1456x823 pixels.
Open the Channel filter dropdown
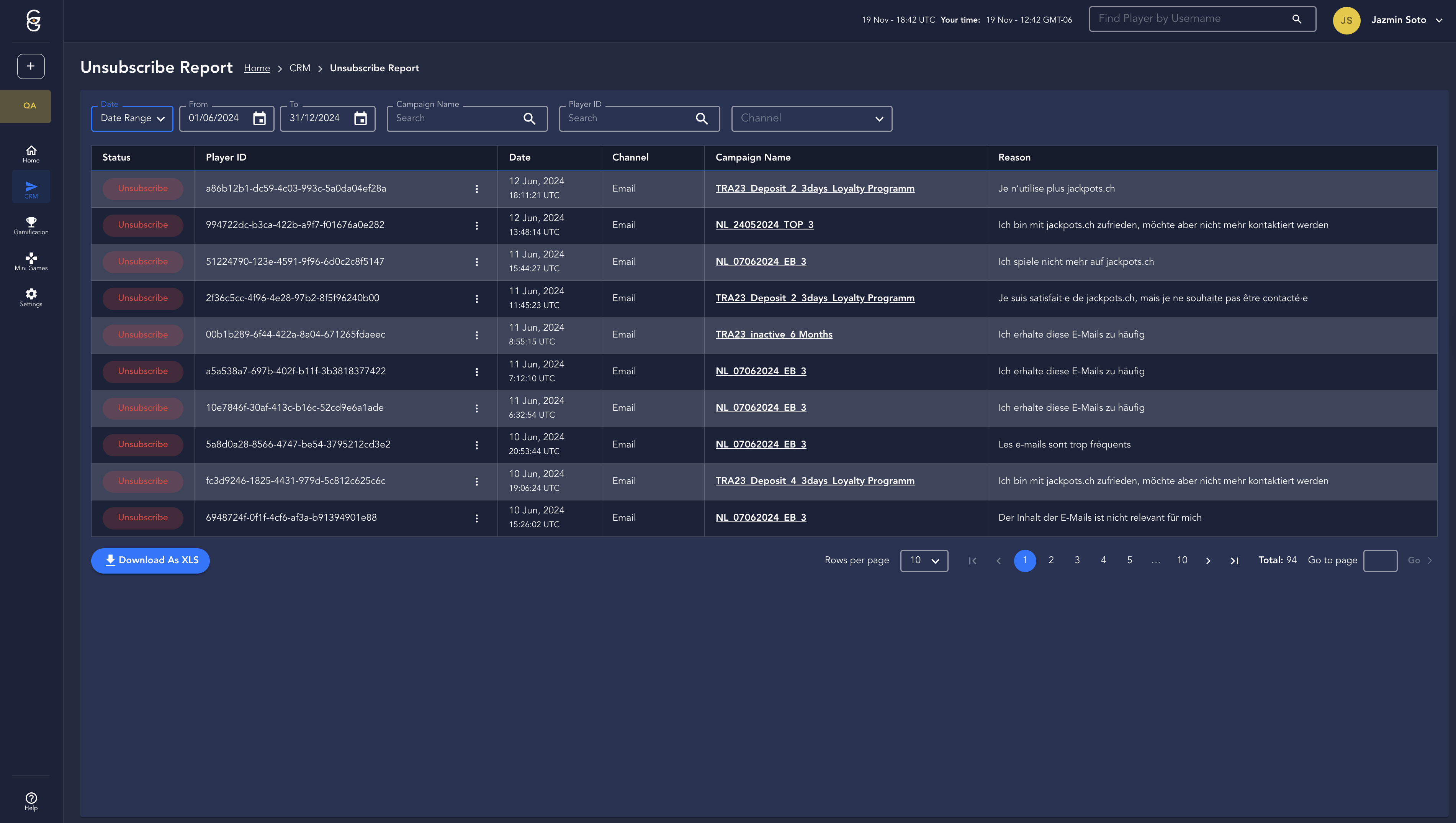click(x=811, y=119)
